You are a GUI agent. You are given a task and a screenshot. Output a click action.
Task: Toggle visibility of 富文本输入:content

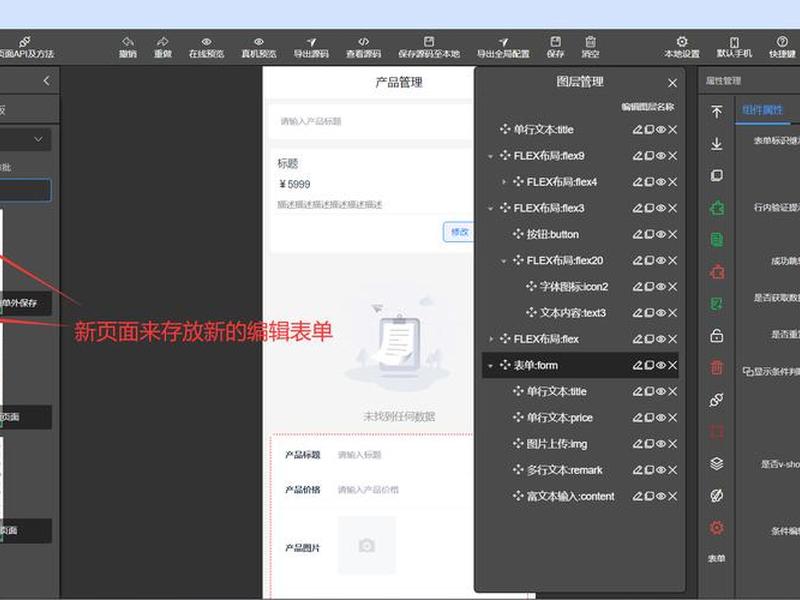click(x=661, y=496)
